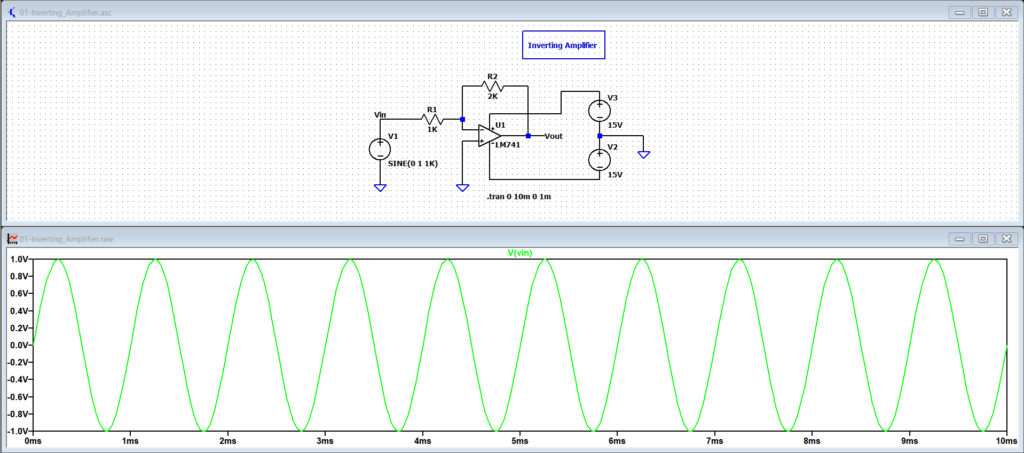This screenshot has width=1024, height=453.
Task: Click the schematic window title bar icon
Action: 12,12
